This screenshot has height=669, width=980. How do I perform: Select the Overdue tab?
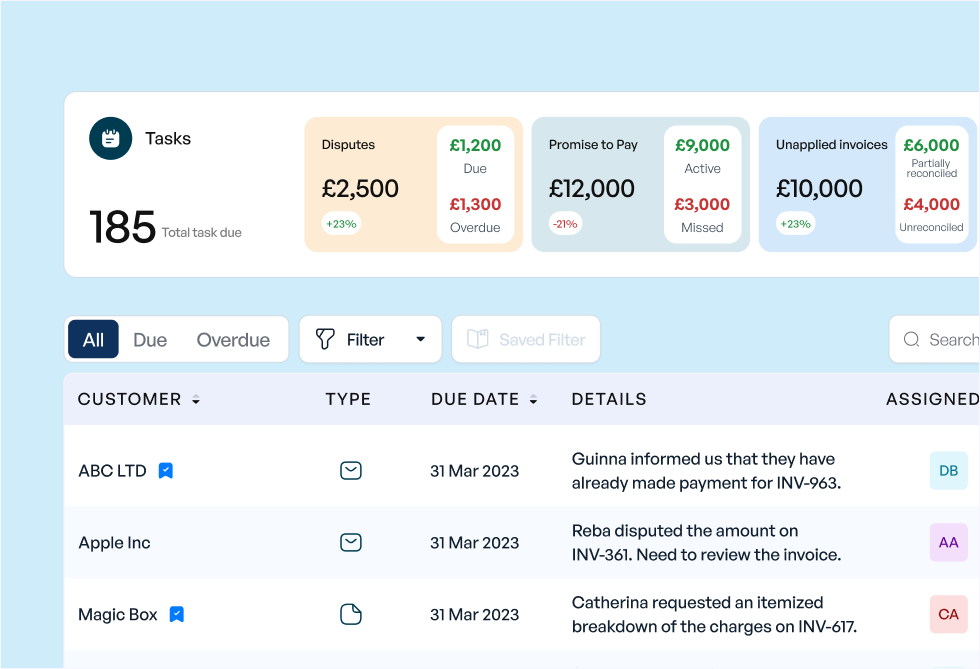pyautogui.click(x=233, y=339)
